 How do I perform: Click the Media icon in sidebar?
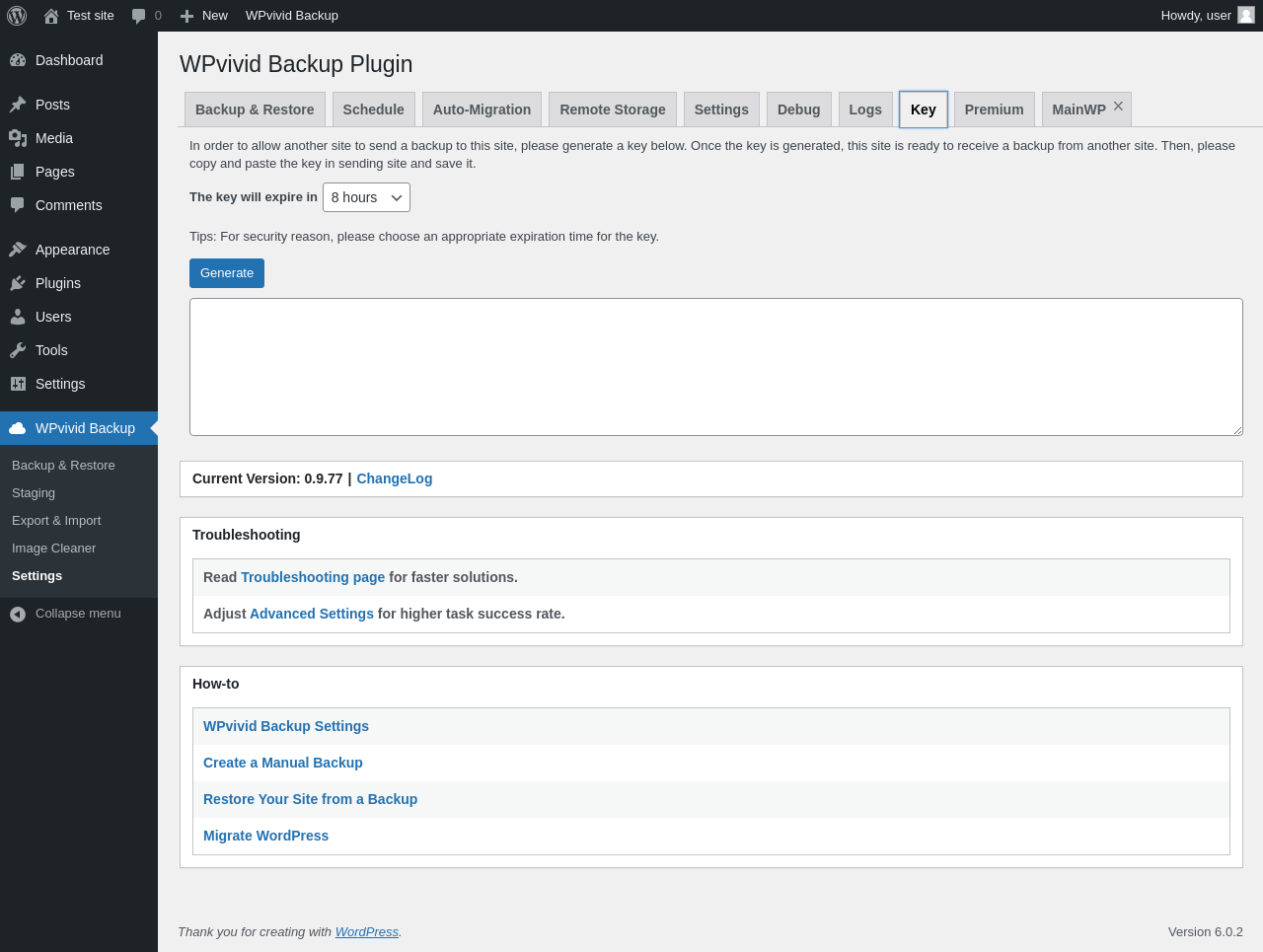click(x=18, y=138)
